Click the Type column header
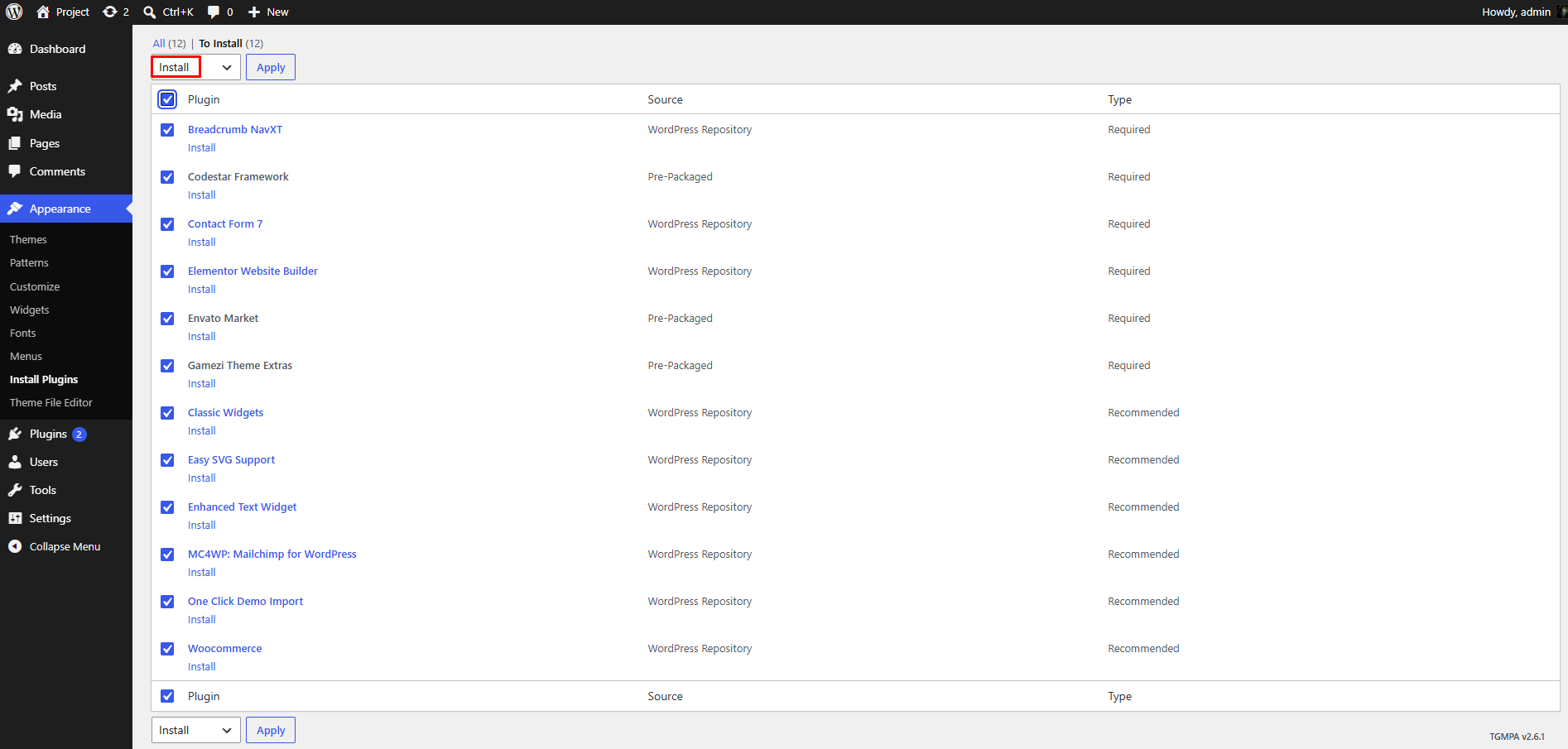1568x749 pixels. point(1119,99)
